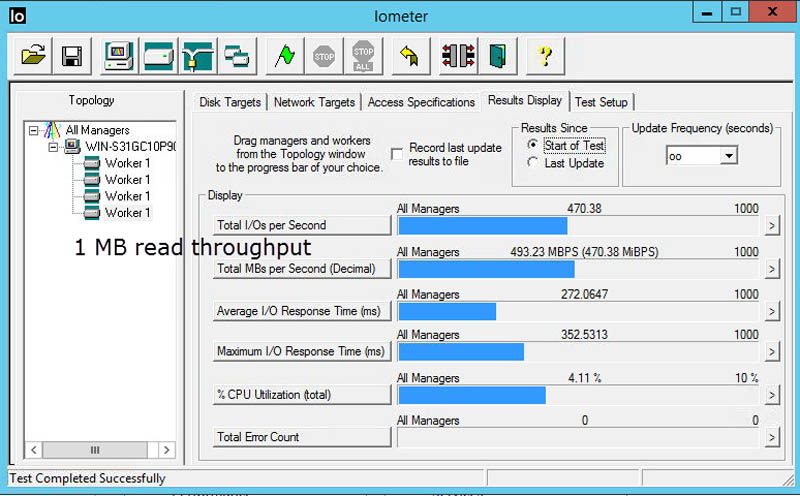Start a new disk worker

[159, 56]
